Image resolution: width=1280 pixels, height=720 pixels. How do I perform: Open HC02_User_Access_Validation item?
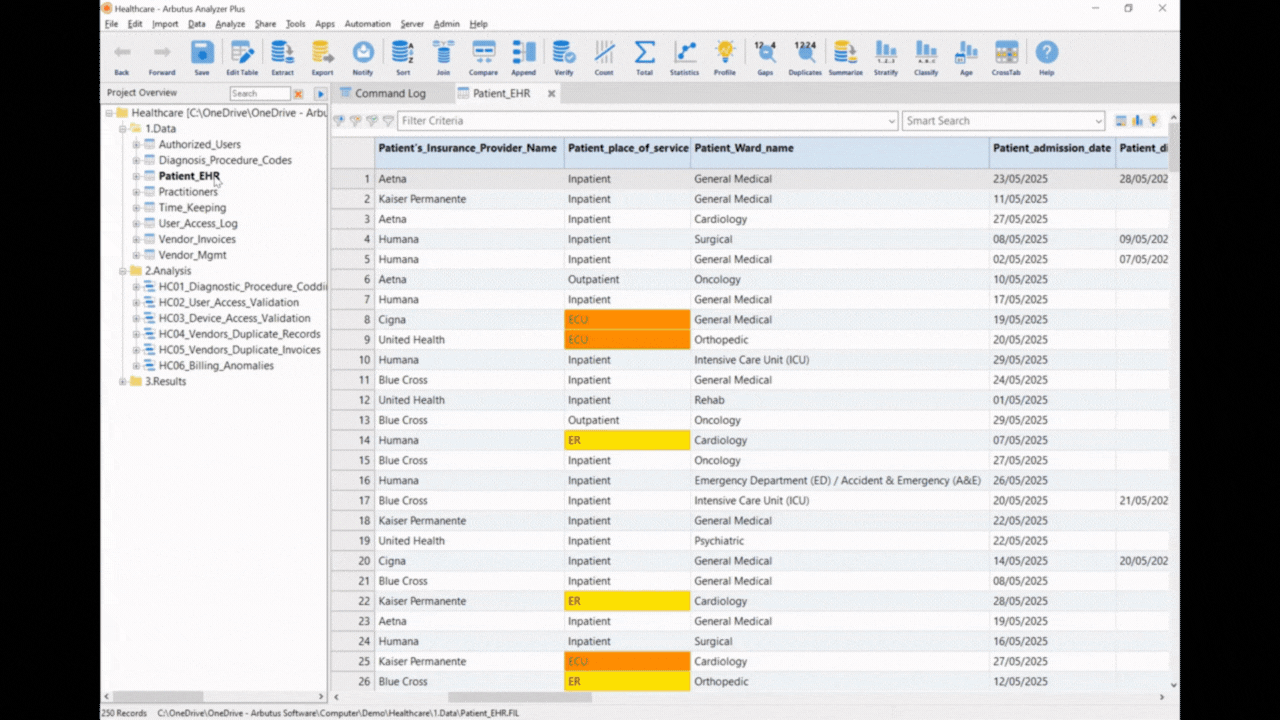coord(228,302)
